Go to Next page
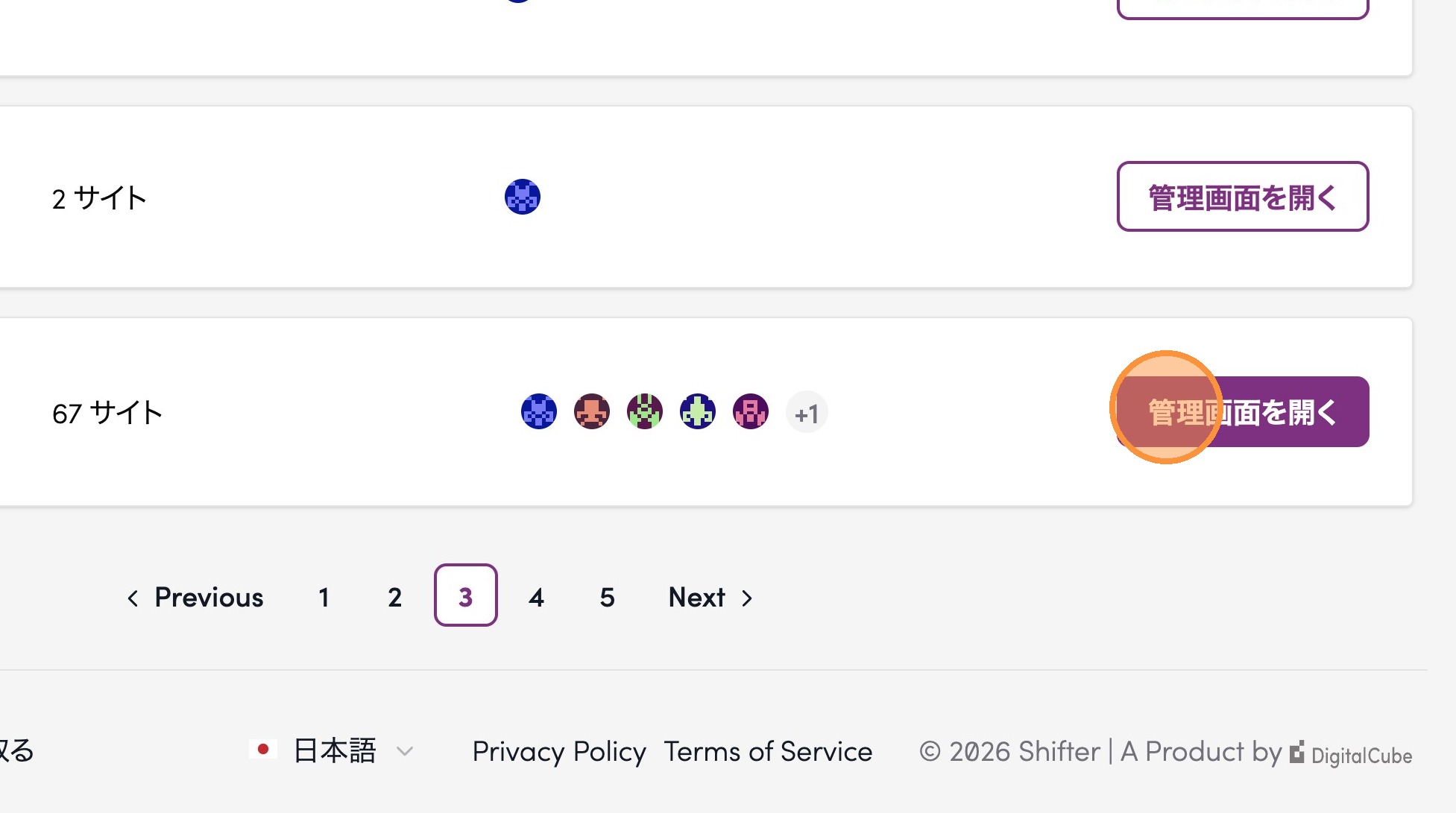Image resolution: width=1456 pixels, height=813 pixels. (711, 597)
